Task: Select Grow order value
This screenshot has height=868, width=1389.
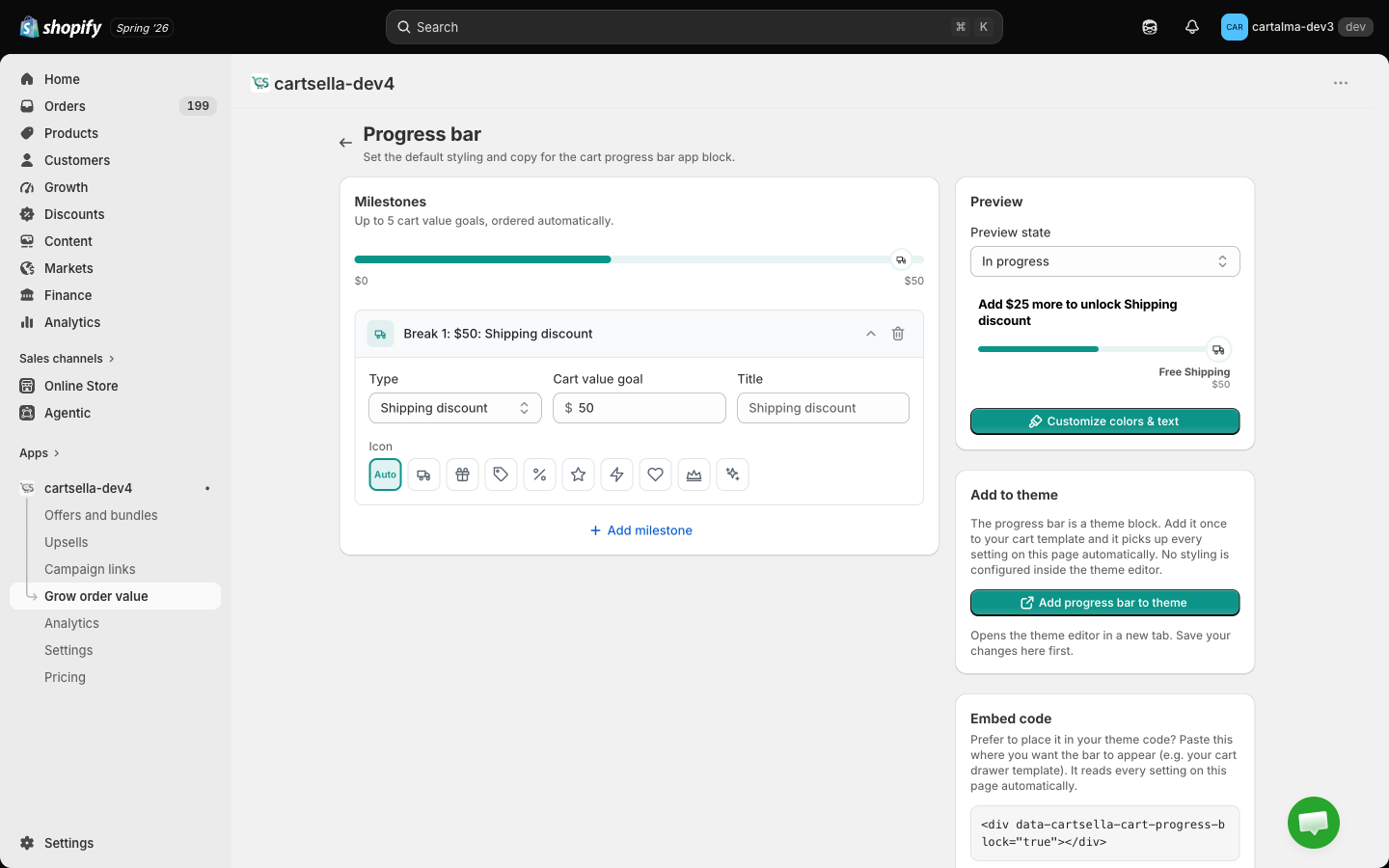Action: (x=116, y=596)
